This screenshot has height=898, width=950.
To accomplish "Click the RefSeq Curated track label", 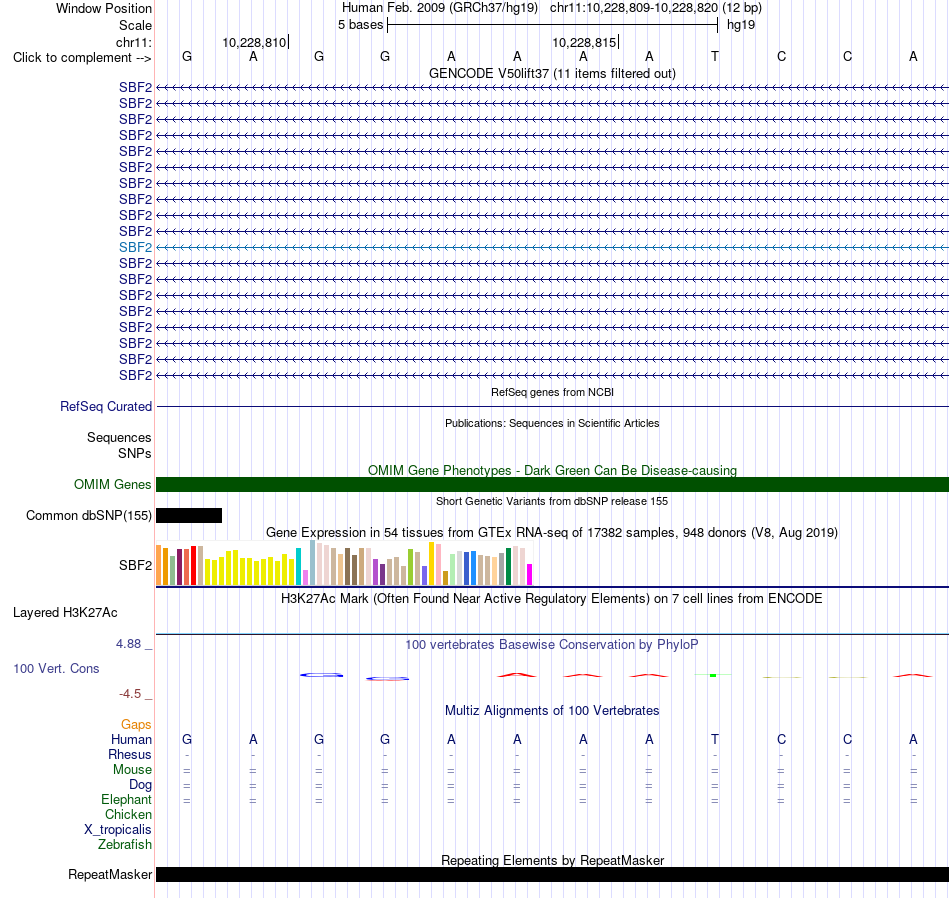I will (x=105, y=407).
